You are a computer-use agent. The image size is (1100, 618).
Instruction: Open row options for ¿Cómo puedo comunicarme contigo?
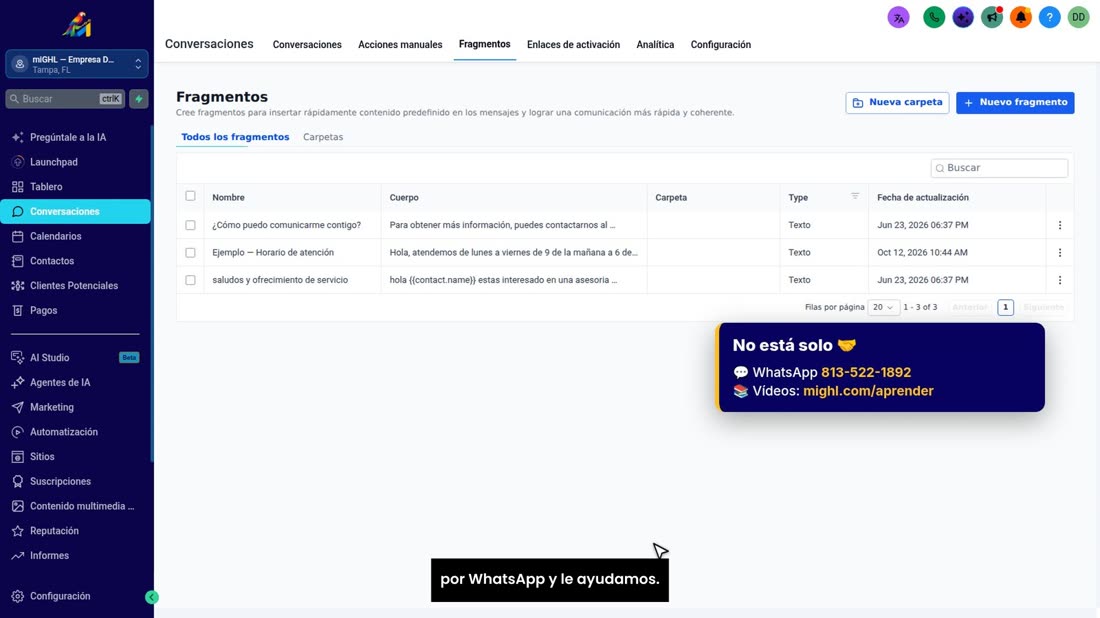pos(1059,225)
